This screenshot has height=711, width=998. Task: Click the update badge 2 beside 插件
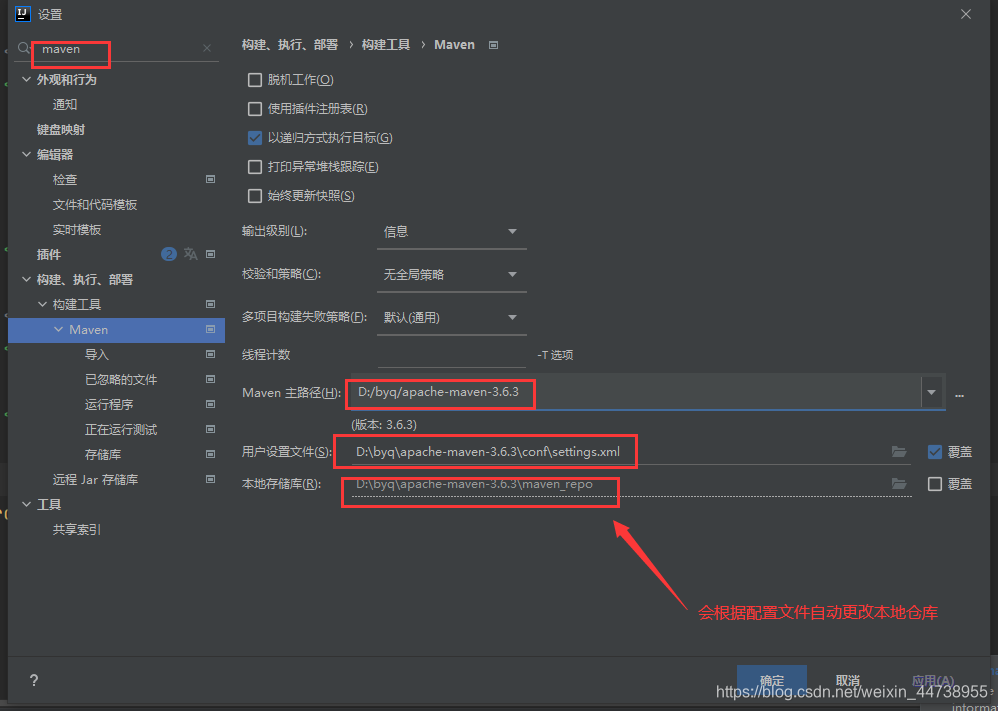(169, 254)
